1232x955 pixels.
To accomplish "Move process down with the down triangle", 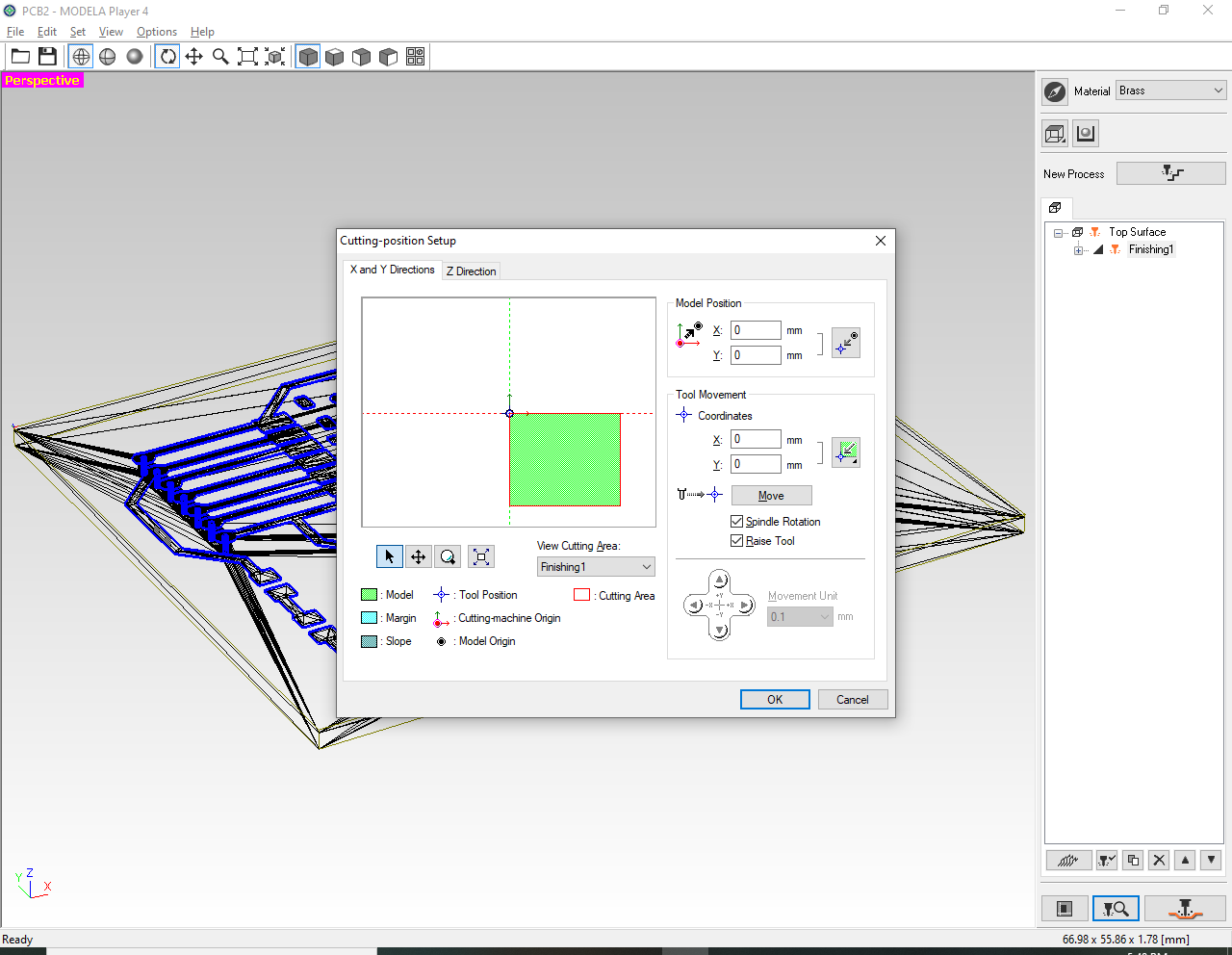I will click(1212, 861).
